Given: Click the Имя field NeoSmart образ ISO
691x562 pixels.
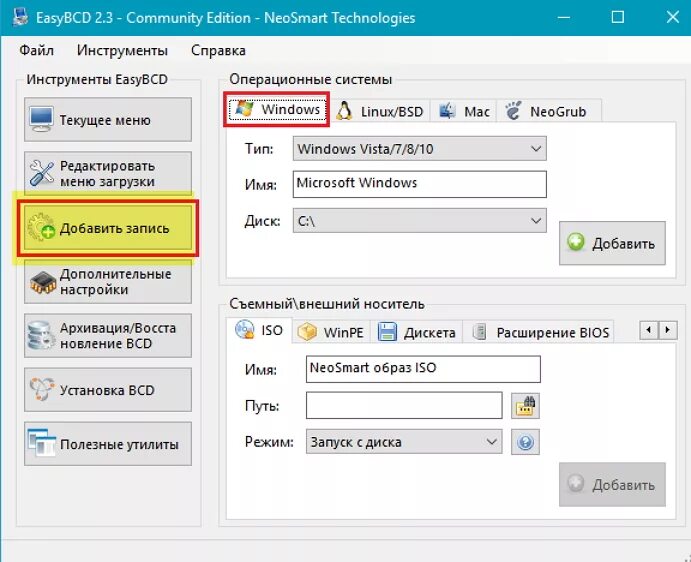Looking at the screenshot, I should coord(423,369).
